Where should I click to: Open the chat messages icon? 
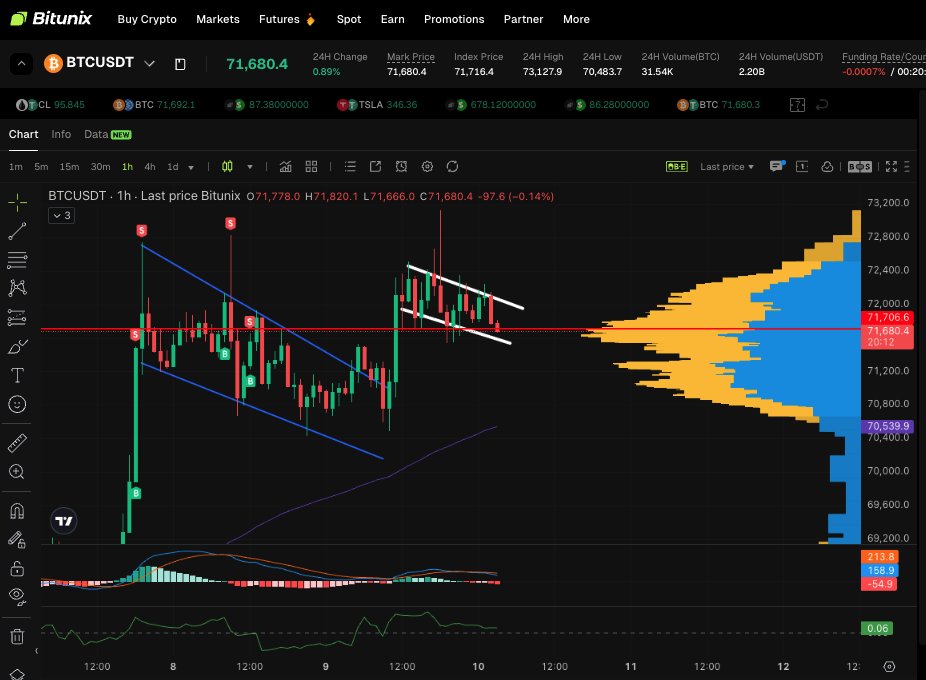pyautogui.click(x=777, y=167)
